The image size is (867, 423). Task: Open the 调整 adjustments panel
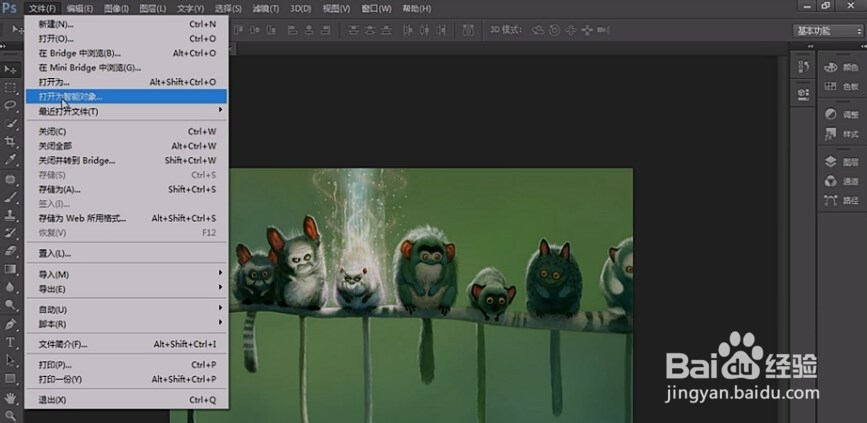coord(841,114)
